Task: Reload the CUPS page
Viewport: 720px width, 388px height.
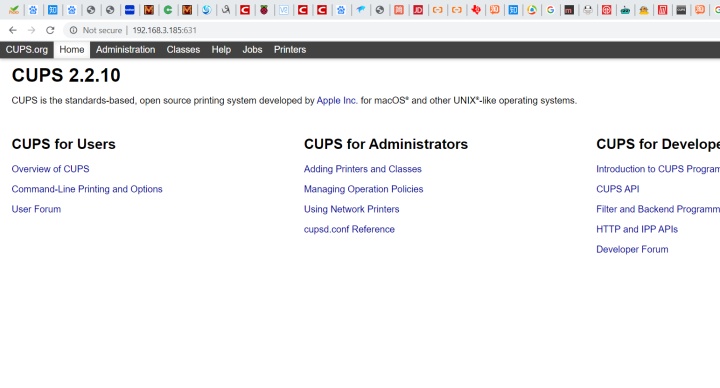Action: tap(50, 30)
